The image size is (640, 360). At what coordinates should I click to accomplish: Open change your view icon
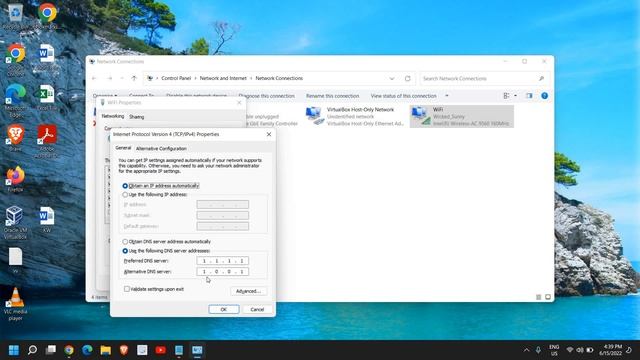click(507, 96)
